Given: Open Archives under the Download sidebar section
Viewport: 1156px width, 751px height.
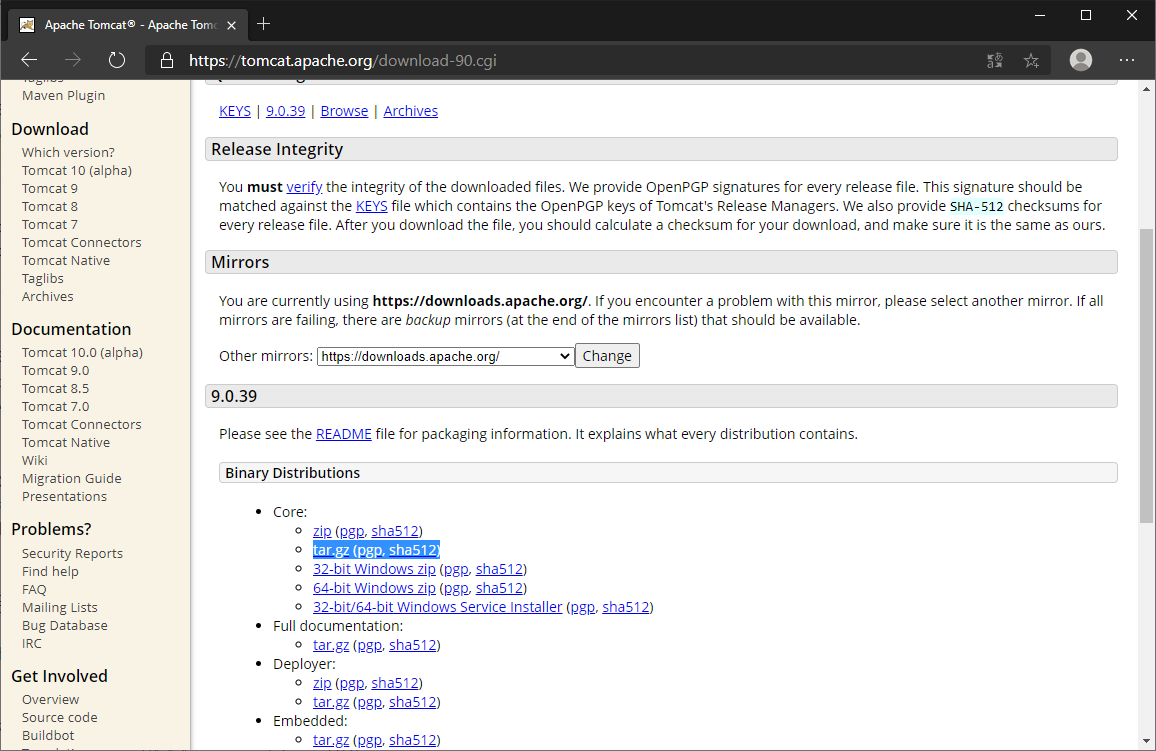Looking at the screenshot, I should (x=47, y=296).
